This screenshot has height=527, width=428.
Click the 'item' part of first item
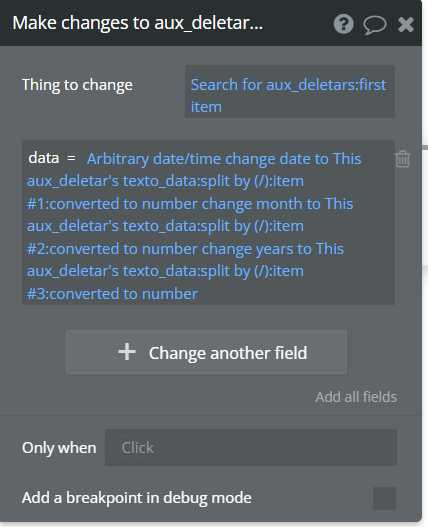point(206,107)
